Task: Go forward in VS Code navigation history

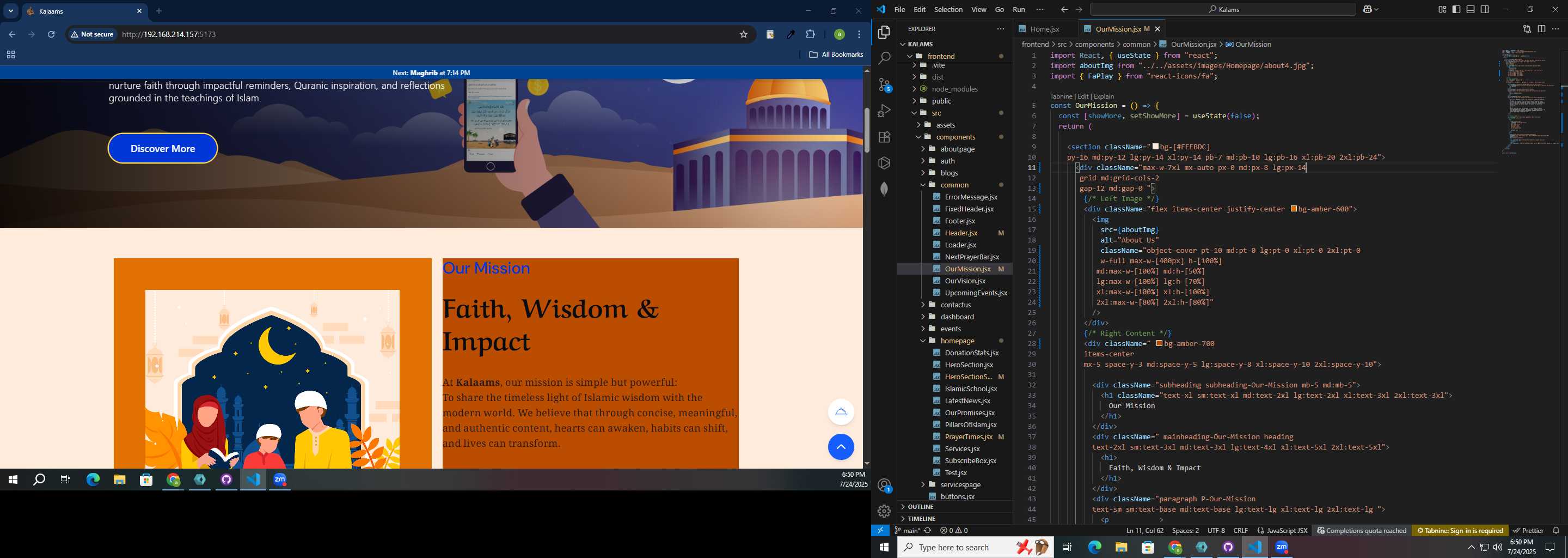Action: pyautogui.click(x=1079, y=10)
